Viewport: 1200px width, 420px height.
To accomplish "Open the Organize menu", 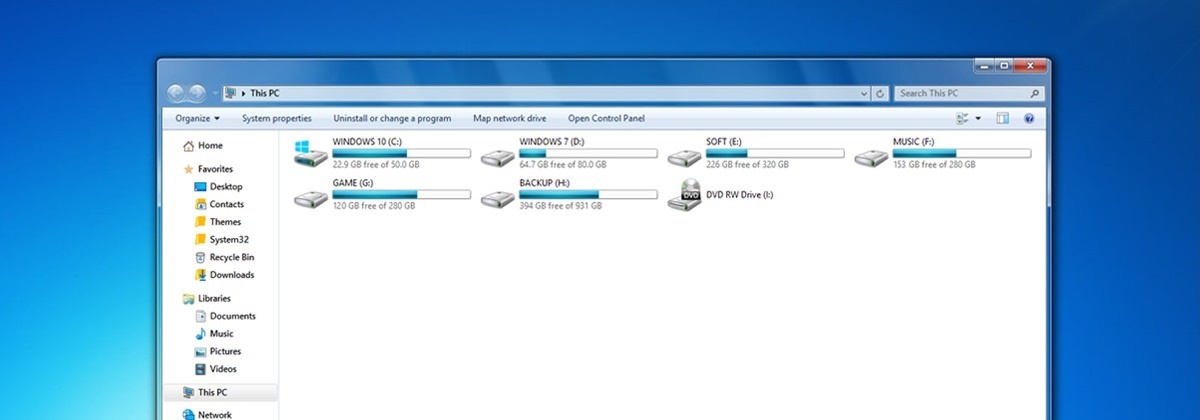I will [x=198, y=118].
